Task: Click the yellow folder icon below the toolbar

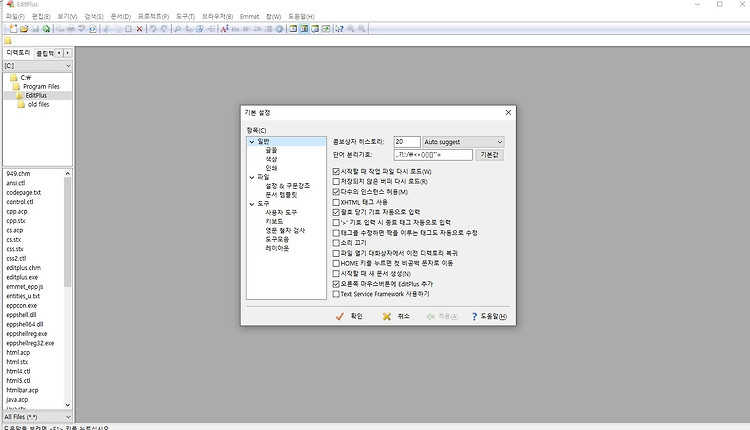Action: 8,41
